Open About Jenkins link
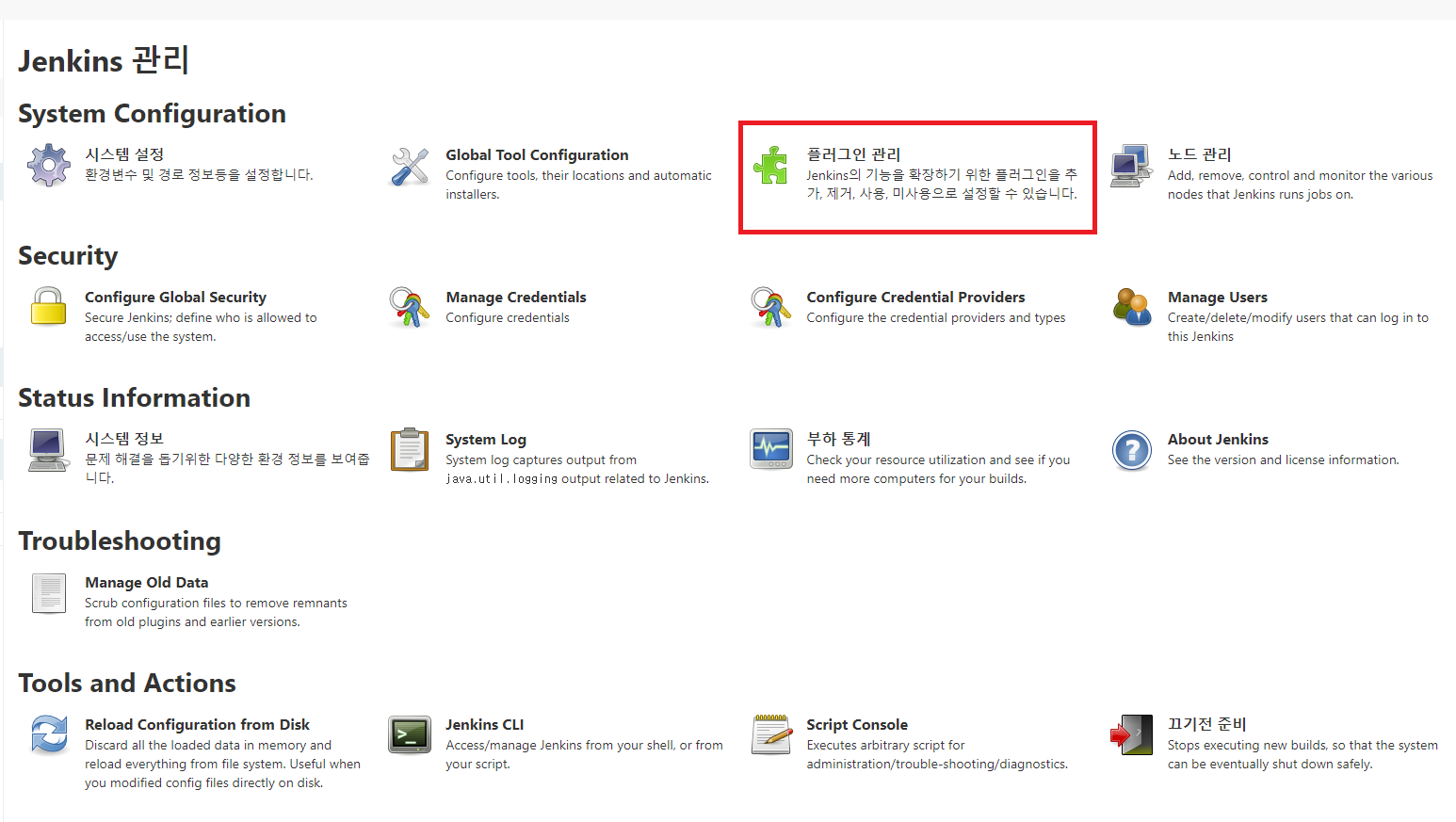 1218,439
